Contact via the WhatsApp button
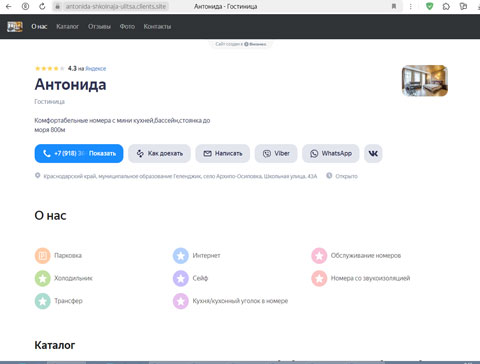Viewport: 480px width, 364px height. click(331, 153)
